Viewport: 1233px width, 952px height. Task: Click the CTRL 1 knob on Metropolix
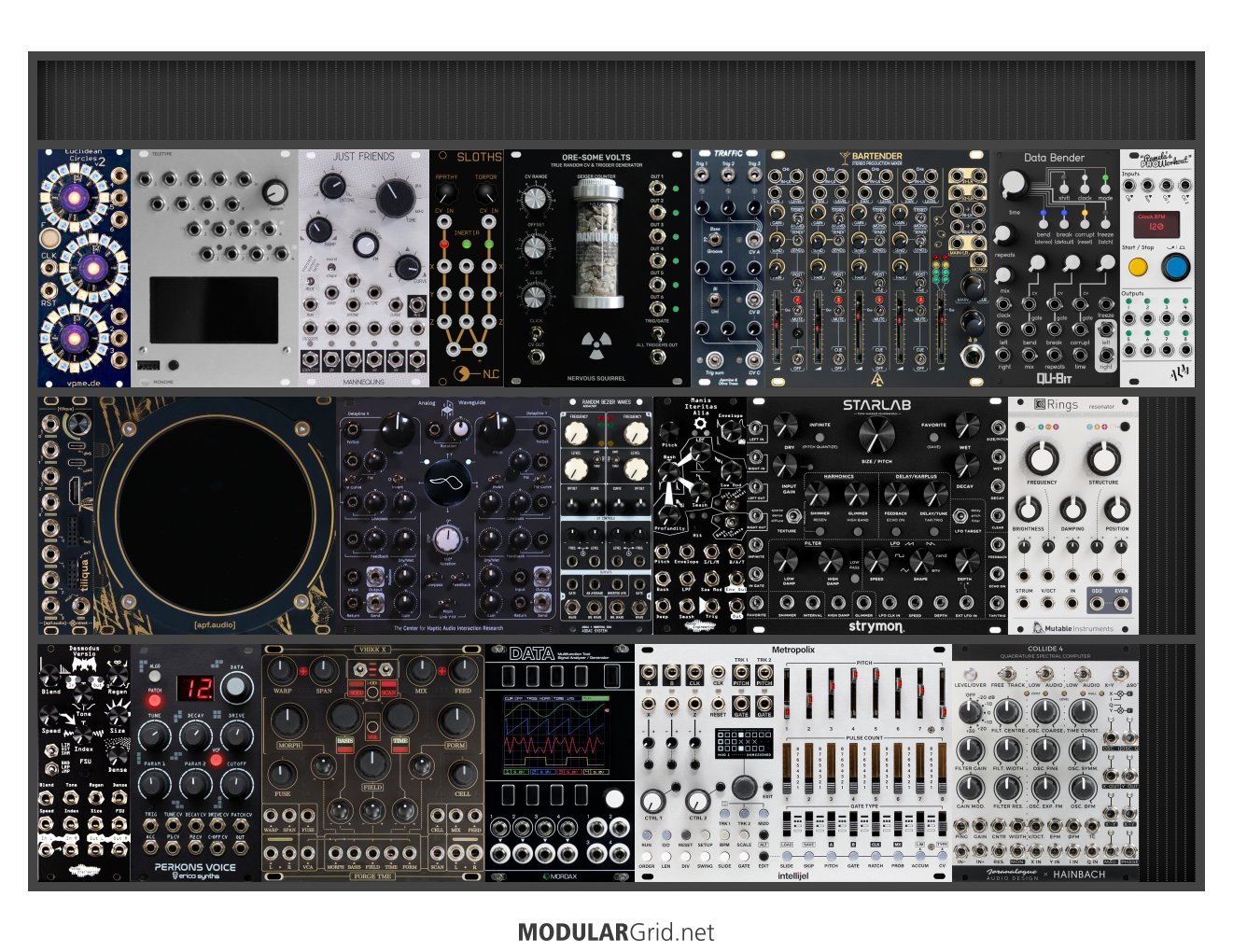point(653,801)
